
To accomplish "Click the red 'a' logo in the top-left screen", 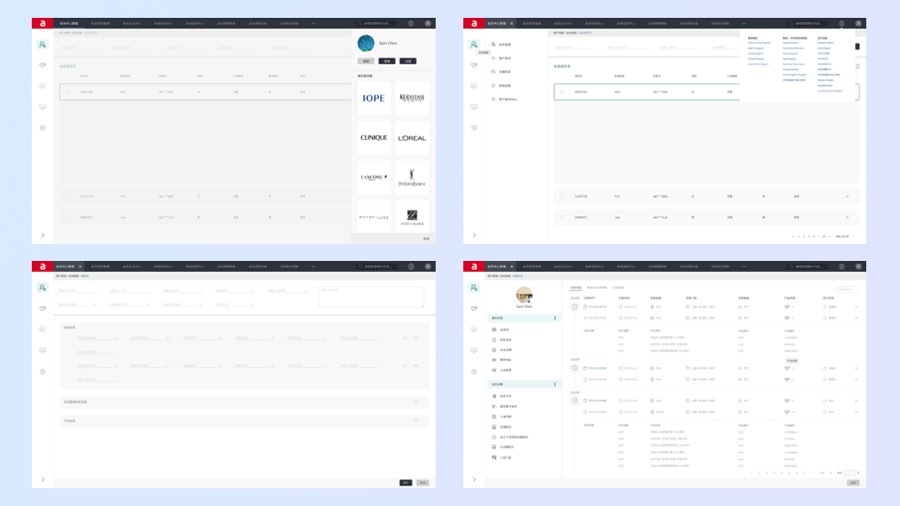I will (42, 24).
